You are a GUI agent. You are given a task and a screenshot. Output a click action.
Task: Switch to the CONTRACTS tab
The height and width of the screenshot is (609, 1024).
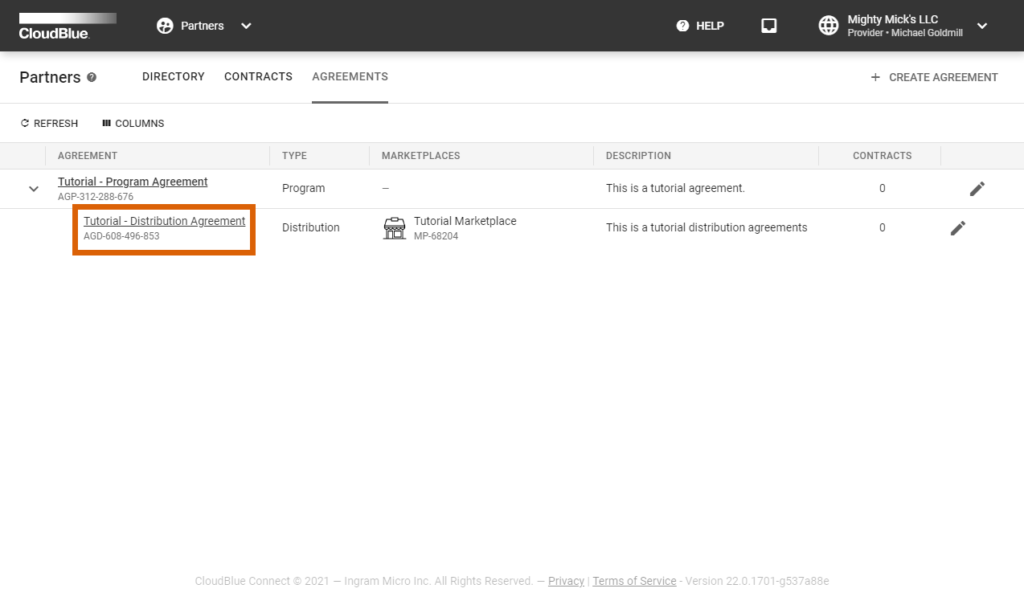[258, 76]
